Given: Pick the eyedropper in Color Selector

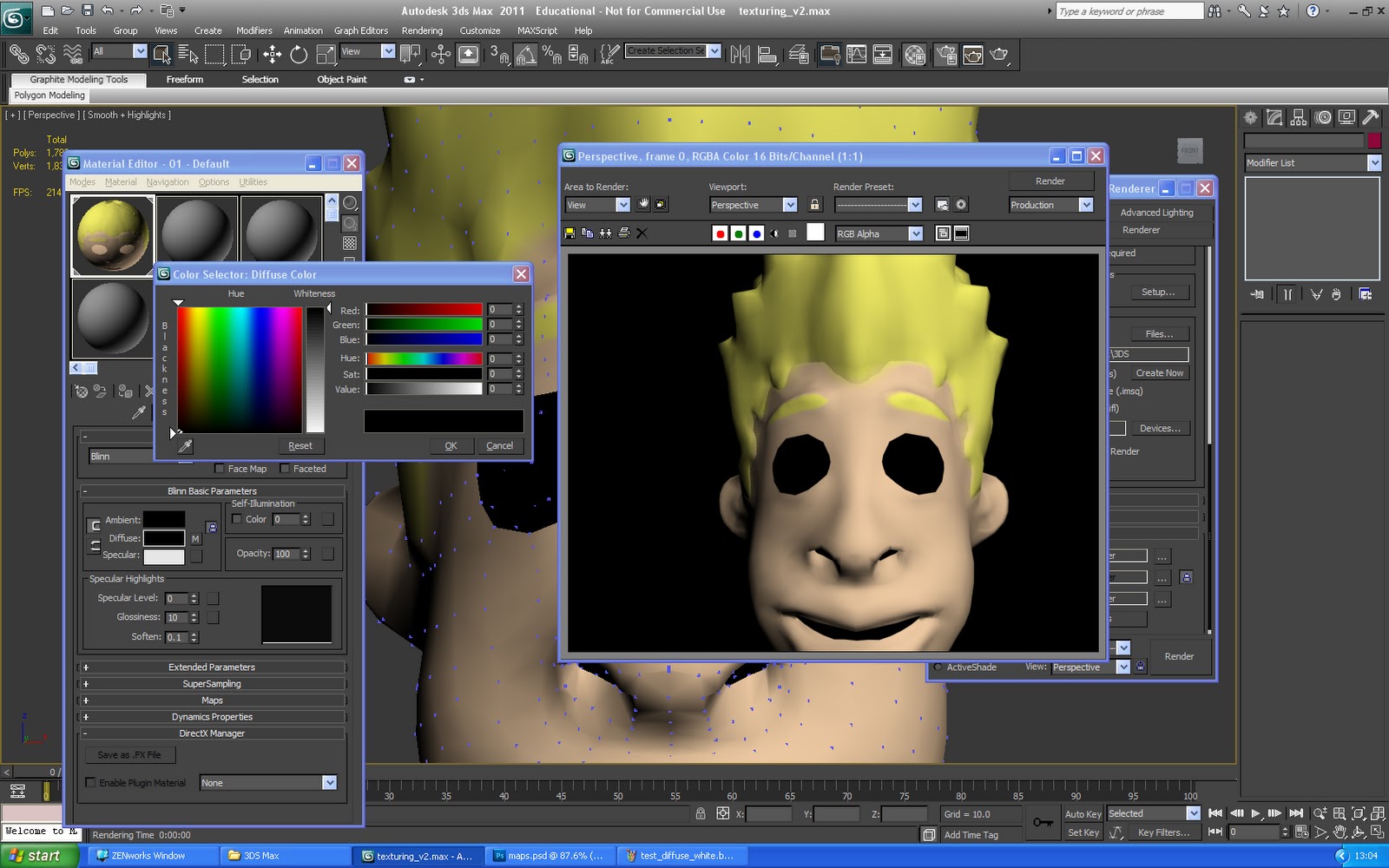Looking at the screenshot, I should pos(185,445).
